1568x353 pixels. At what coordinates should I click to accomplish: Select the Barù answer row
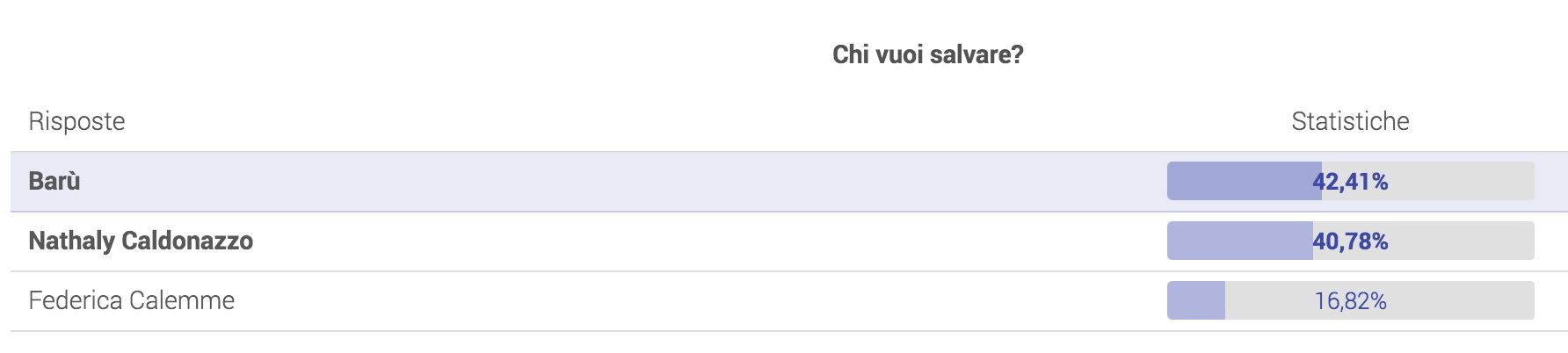788,182
